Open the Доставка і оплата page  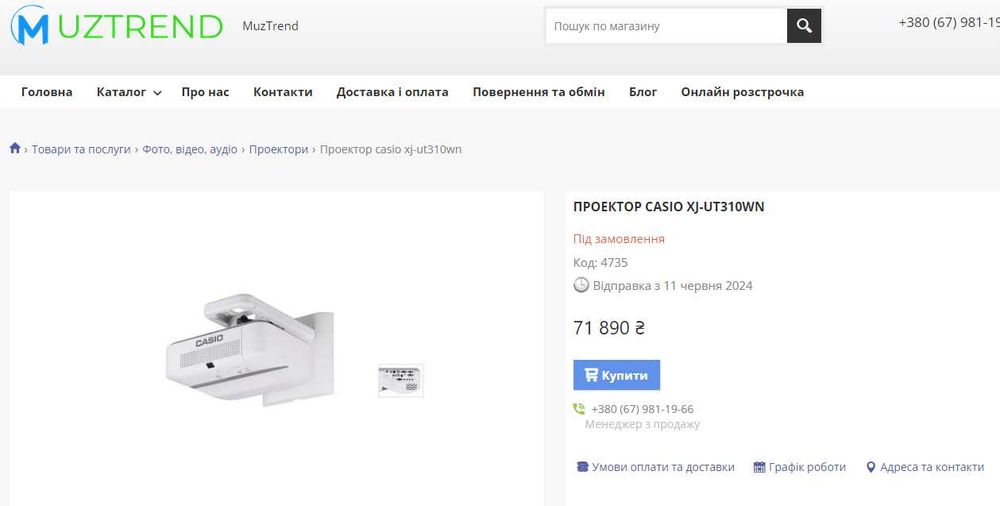[392, 92]
